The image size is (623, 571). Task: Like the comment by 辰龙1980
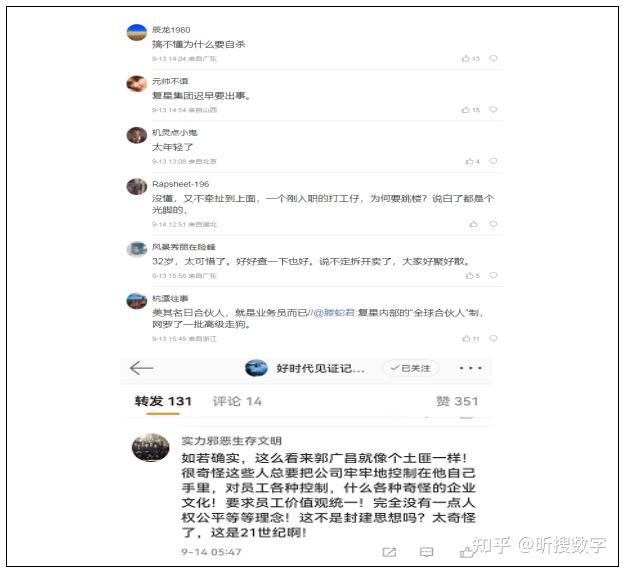[x=470, y=58]
